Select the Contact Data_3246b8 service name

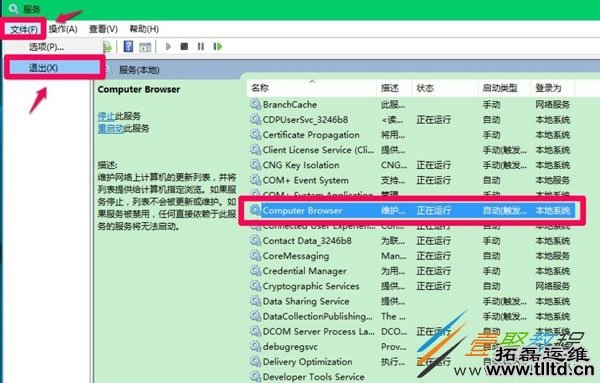[307, 241]
